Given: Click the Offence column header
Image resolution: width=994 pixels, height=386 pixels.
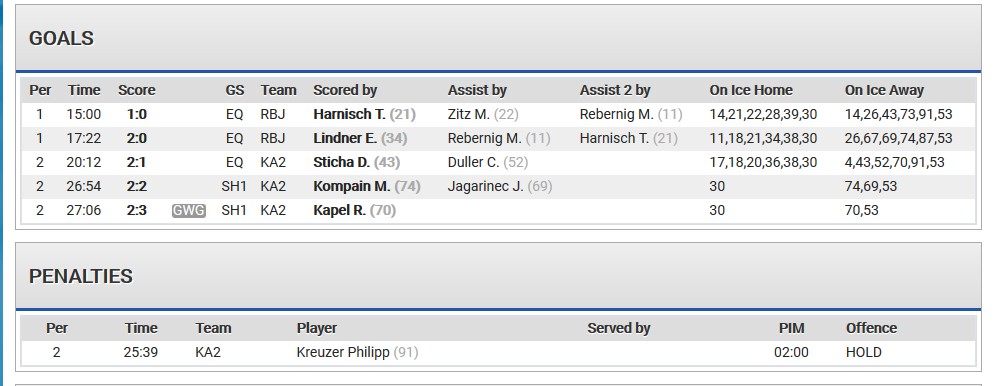Looking at the screenshot, I should coord(871,328).
